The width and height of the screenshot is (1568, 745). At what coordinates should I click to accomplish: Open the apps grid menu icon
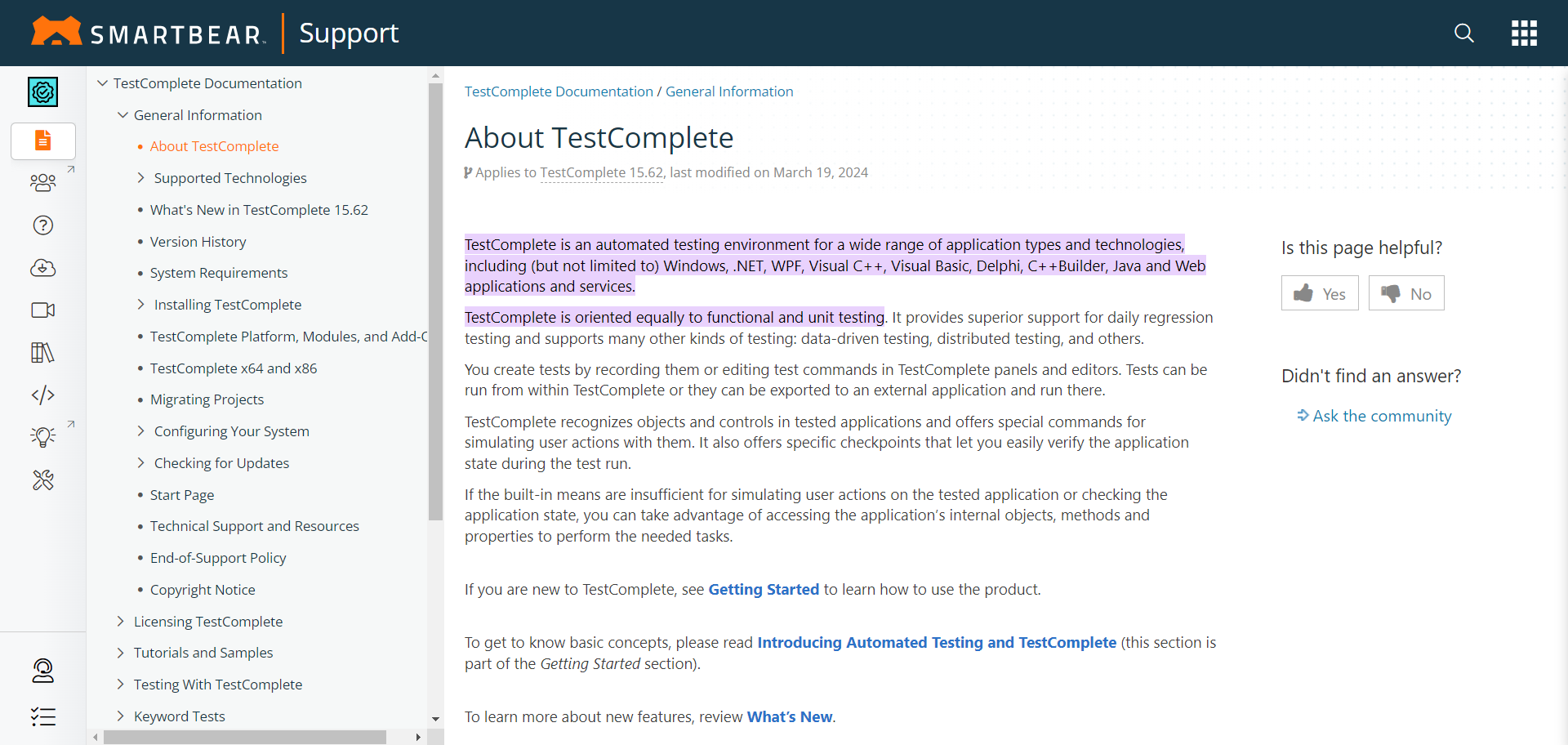click(x=1524, y=33)
